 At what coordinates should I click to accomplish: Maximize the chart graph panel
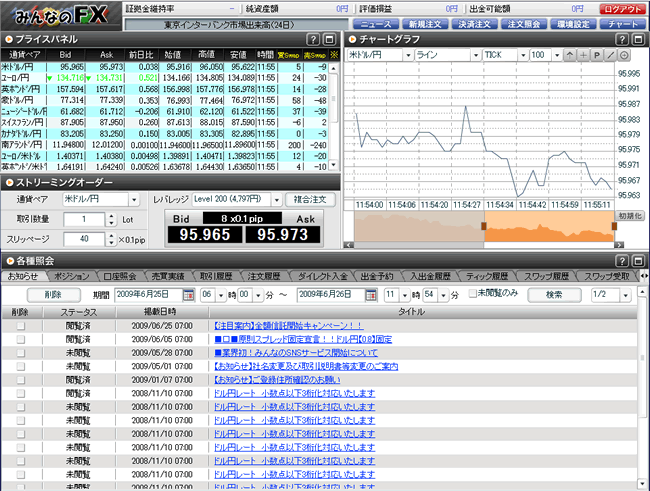638,39
